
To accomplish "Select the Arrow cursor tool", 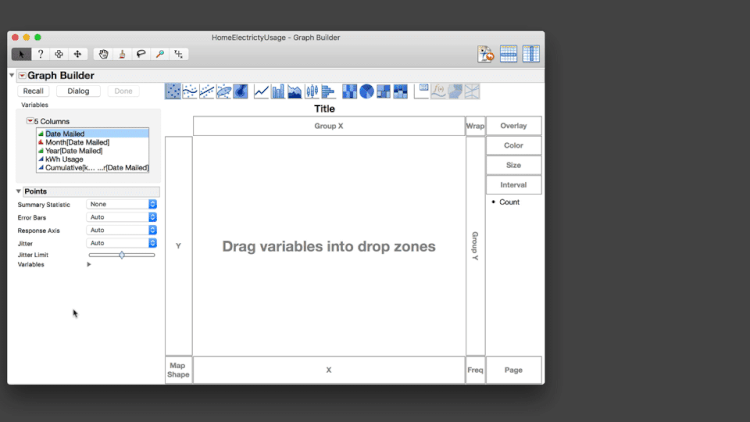I will point(22,54).
